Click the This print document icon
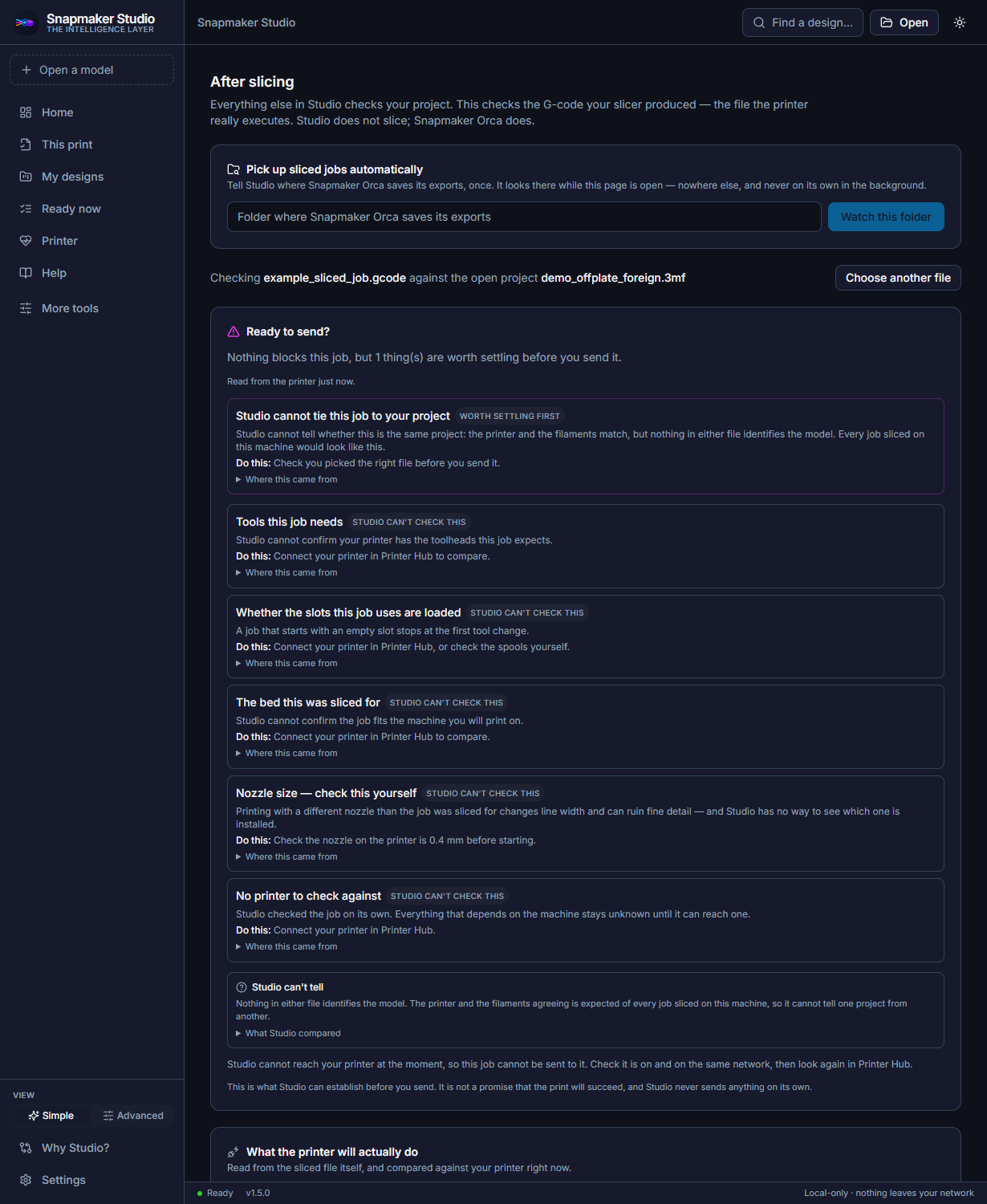The image size is (987, 1204). (26, 144)
